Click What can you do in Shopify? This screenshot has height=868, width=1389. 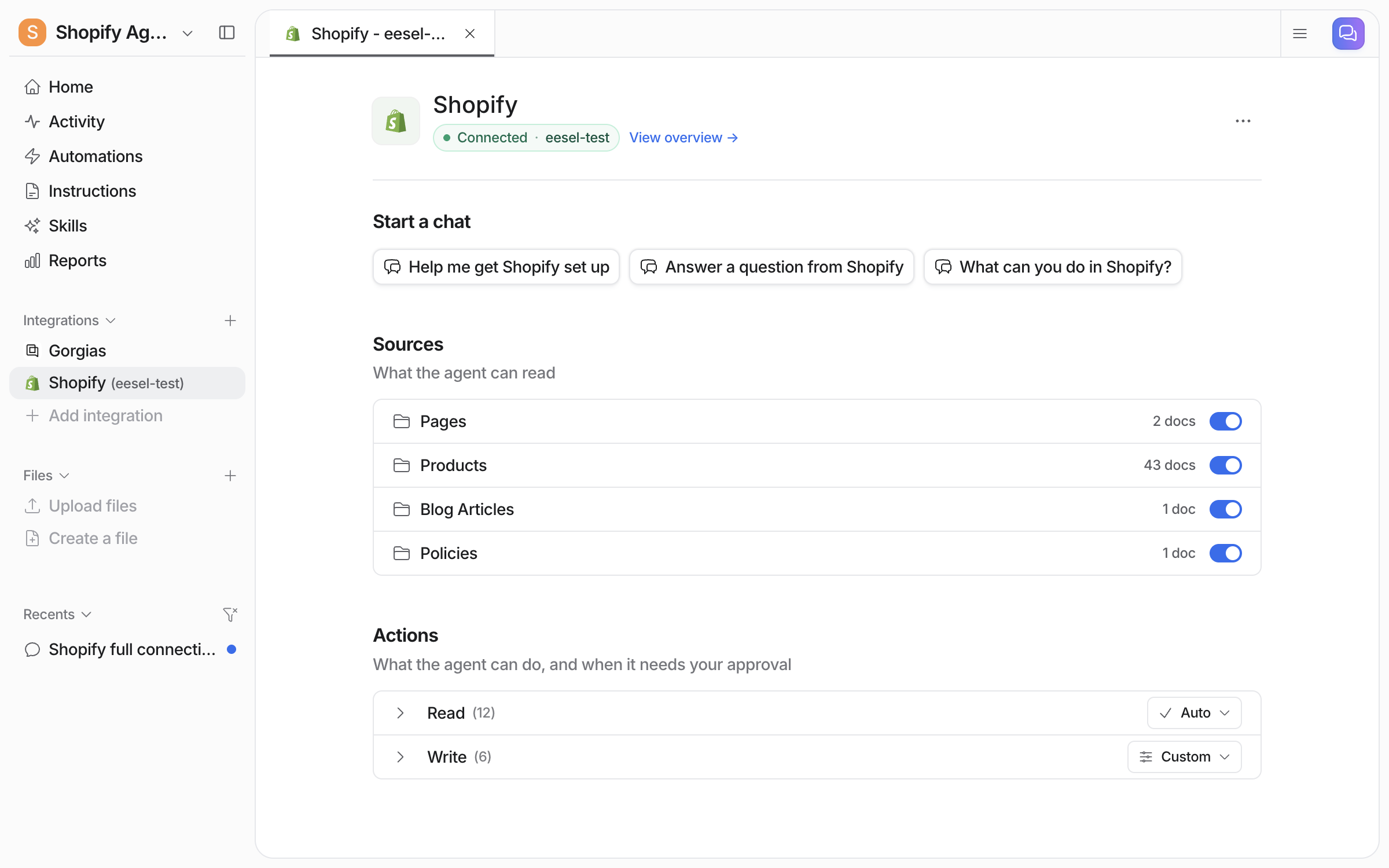(x=1053, y=267)
